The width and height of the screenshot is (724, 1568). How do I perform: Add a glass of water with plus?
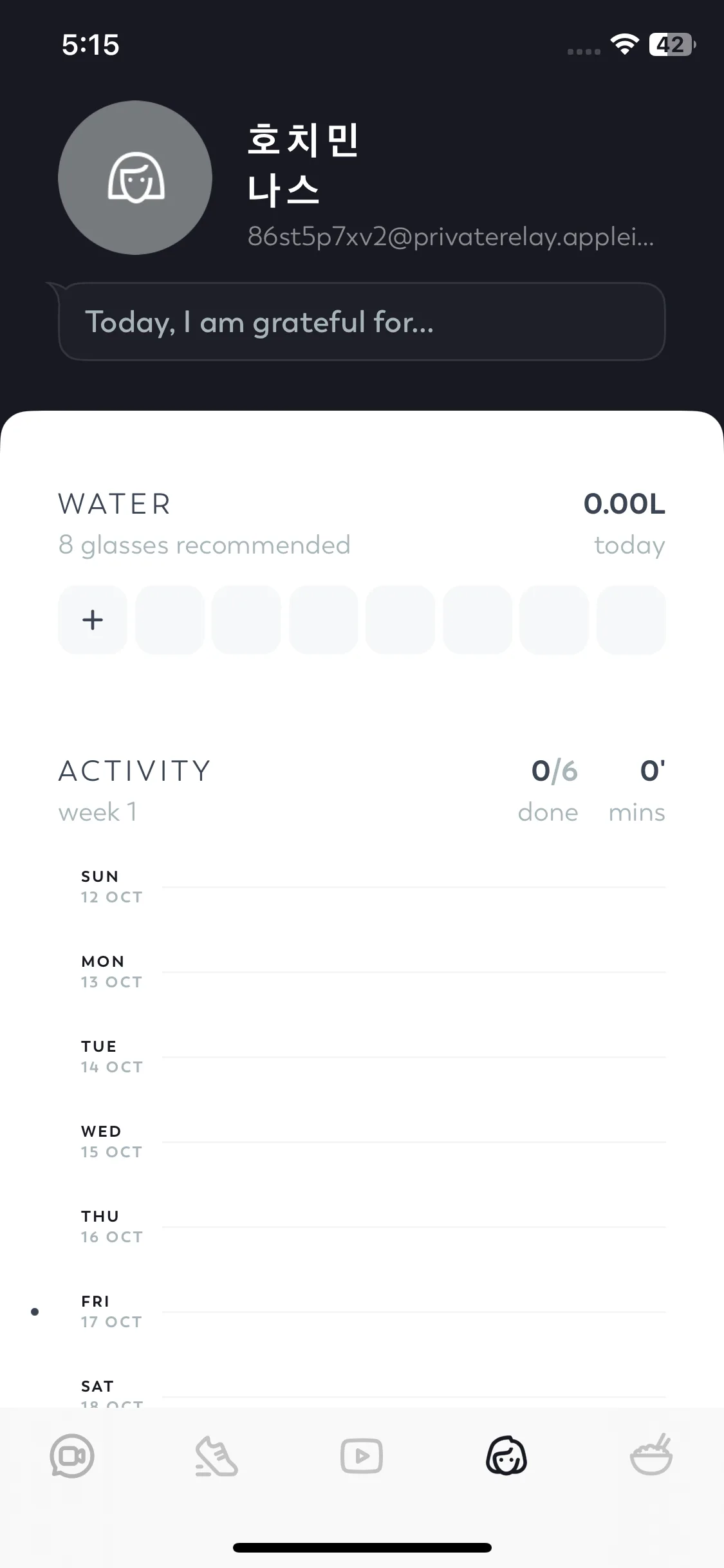point(93,620)
